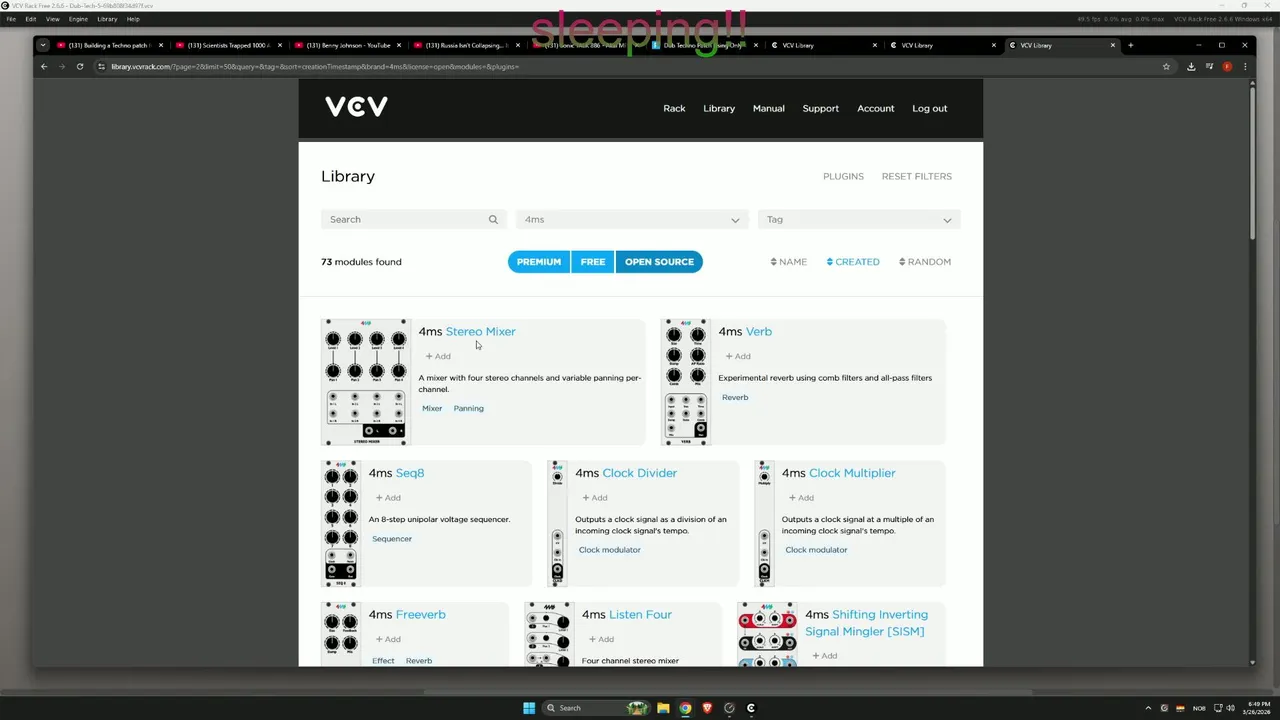This screenshot has height=720, width=1280.
Task: Click the VCV Rack taskbar icon
Action: coord(751,708)
